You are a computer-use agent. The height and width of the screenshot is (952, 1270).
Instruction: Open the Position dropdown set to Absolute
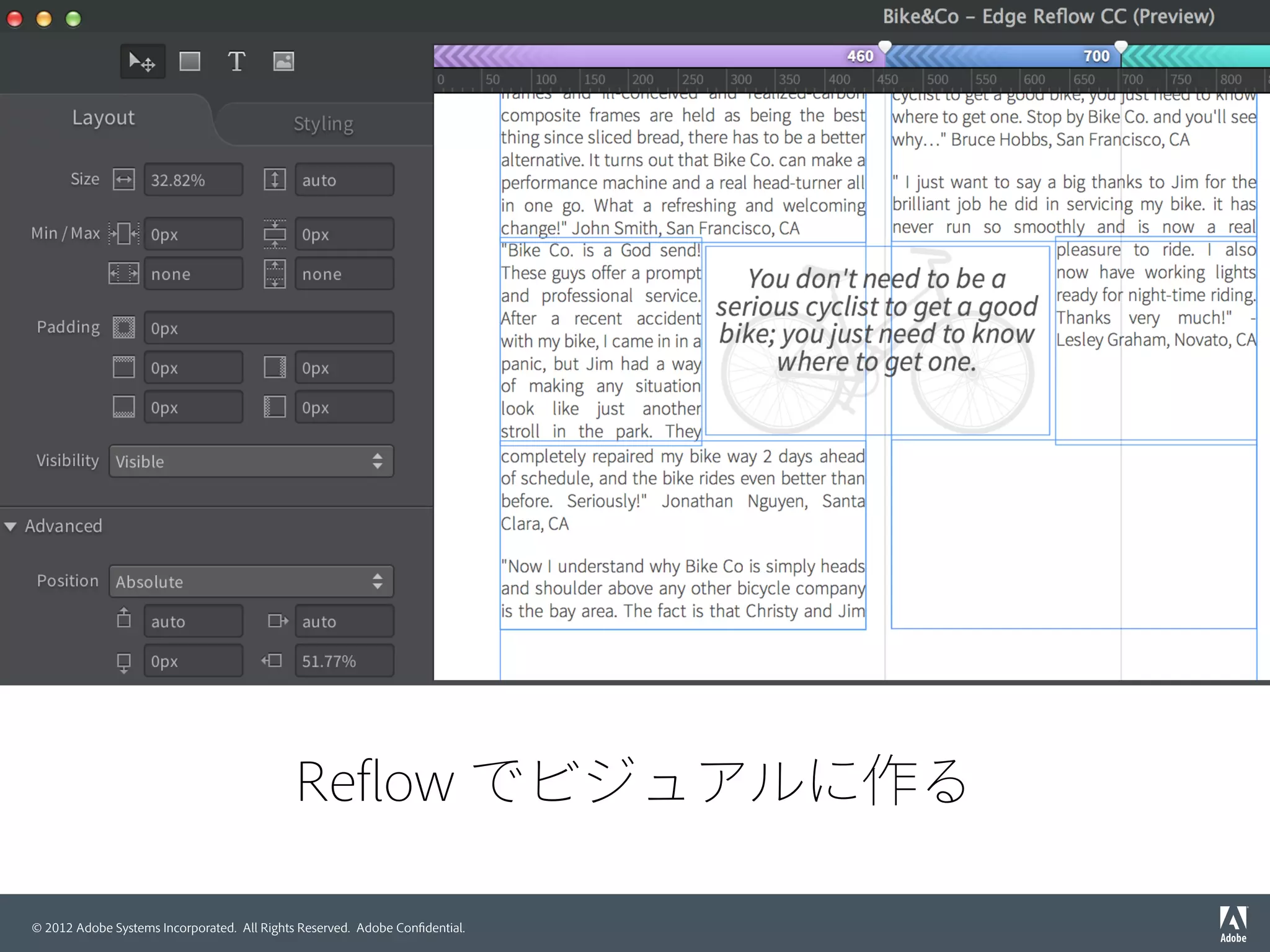[251, 581]
